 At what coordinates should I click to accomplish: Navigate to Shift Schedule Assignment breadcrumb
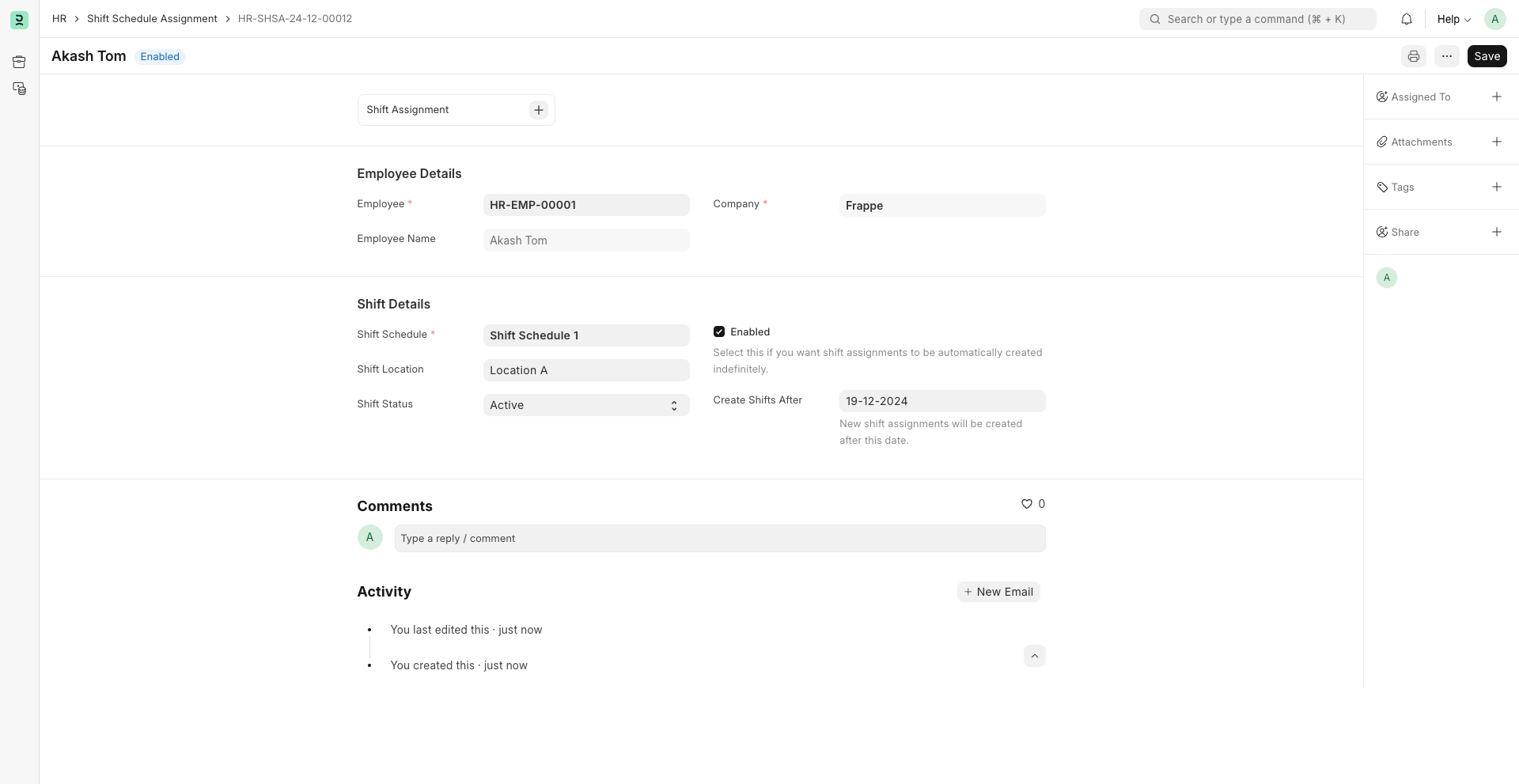click(x=152, y=19)
